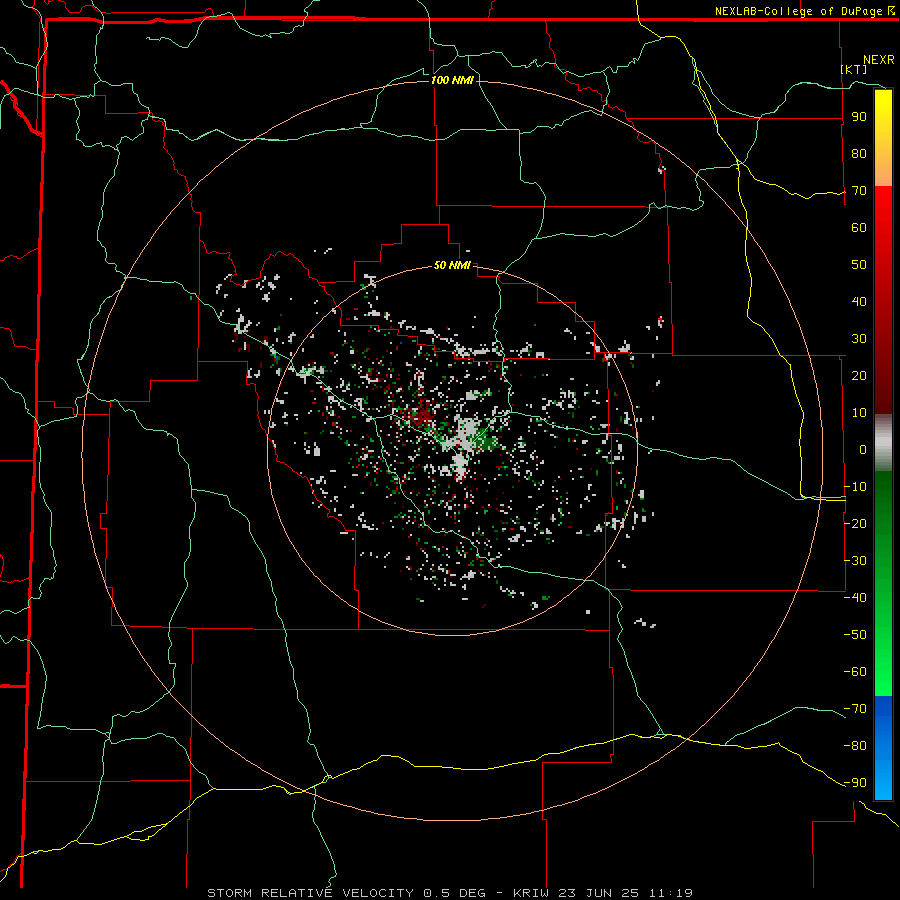Viewport: 900px width, 900px height.
Task: Click the 30 value on the velocity scale
Action: click(859, 339)
